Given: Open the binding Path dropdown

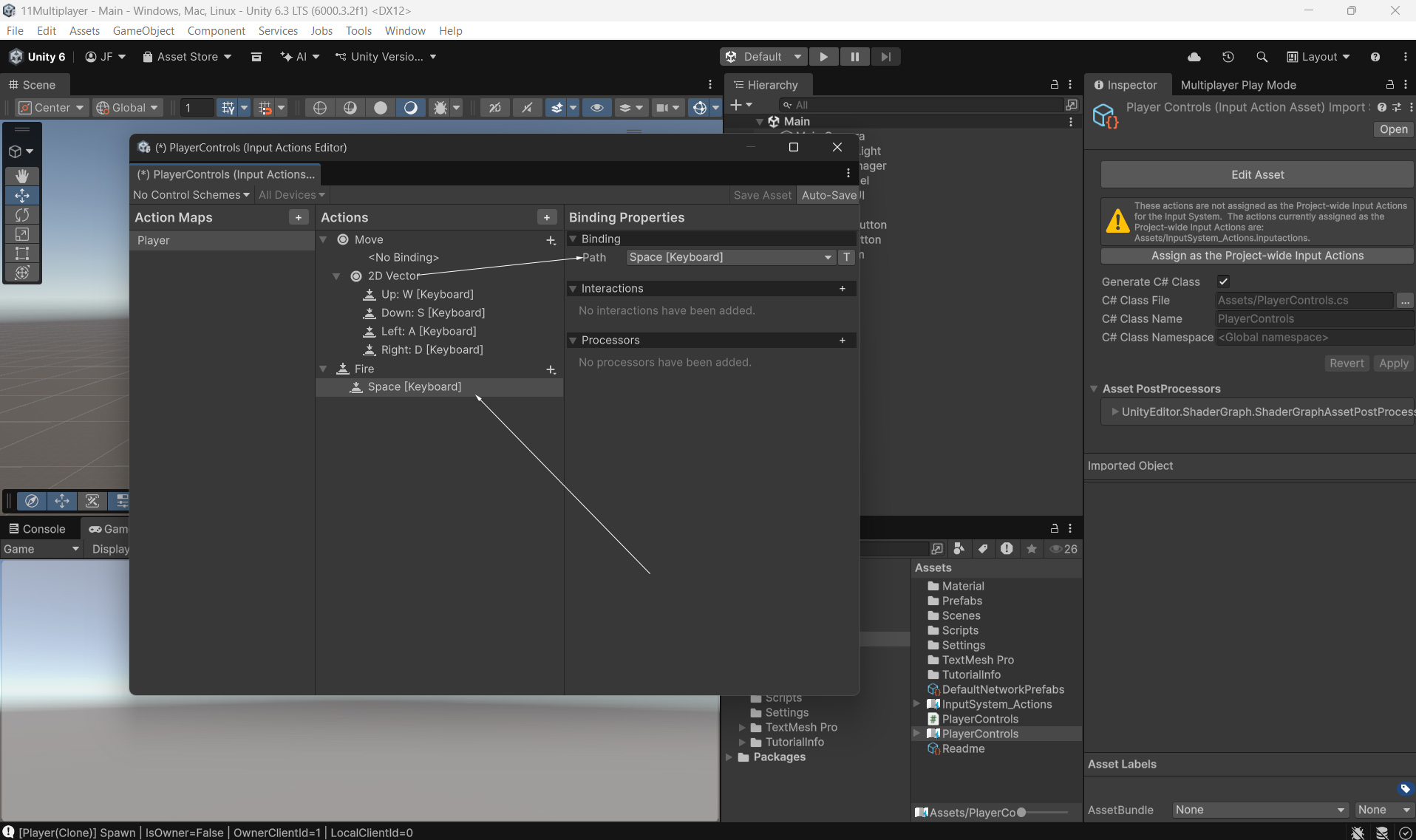Looking at the screenshot, I should 729,257.
